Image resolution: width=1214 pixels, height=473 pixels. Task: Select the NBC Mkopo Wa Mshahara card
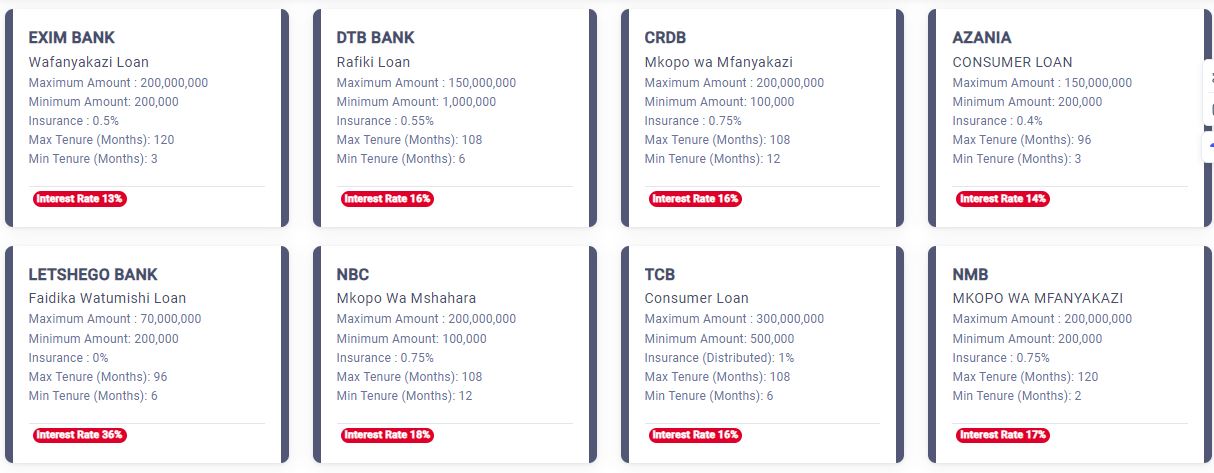(x=454, y=355)
